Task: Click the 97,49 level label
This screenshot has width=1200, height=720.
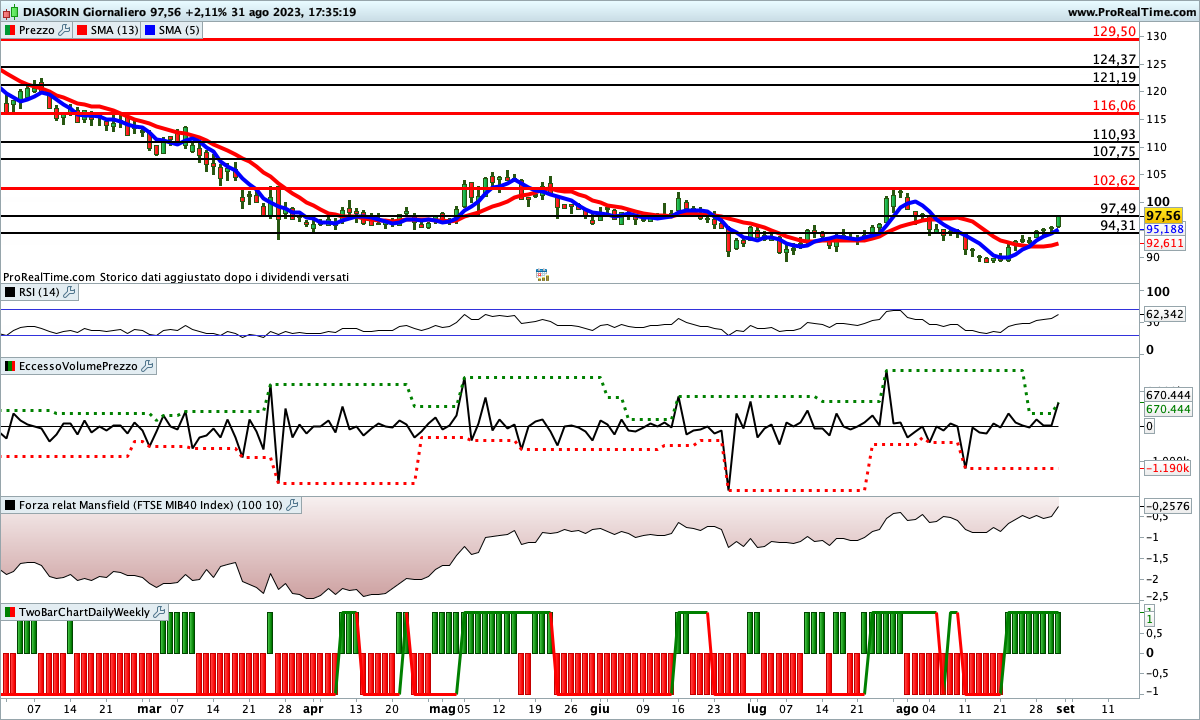Action: [x=1119, y=208]
